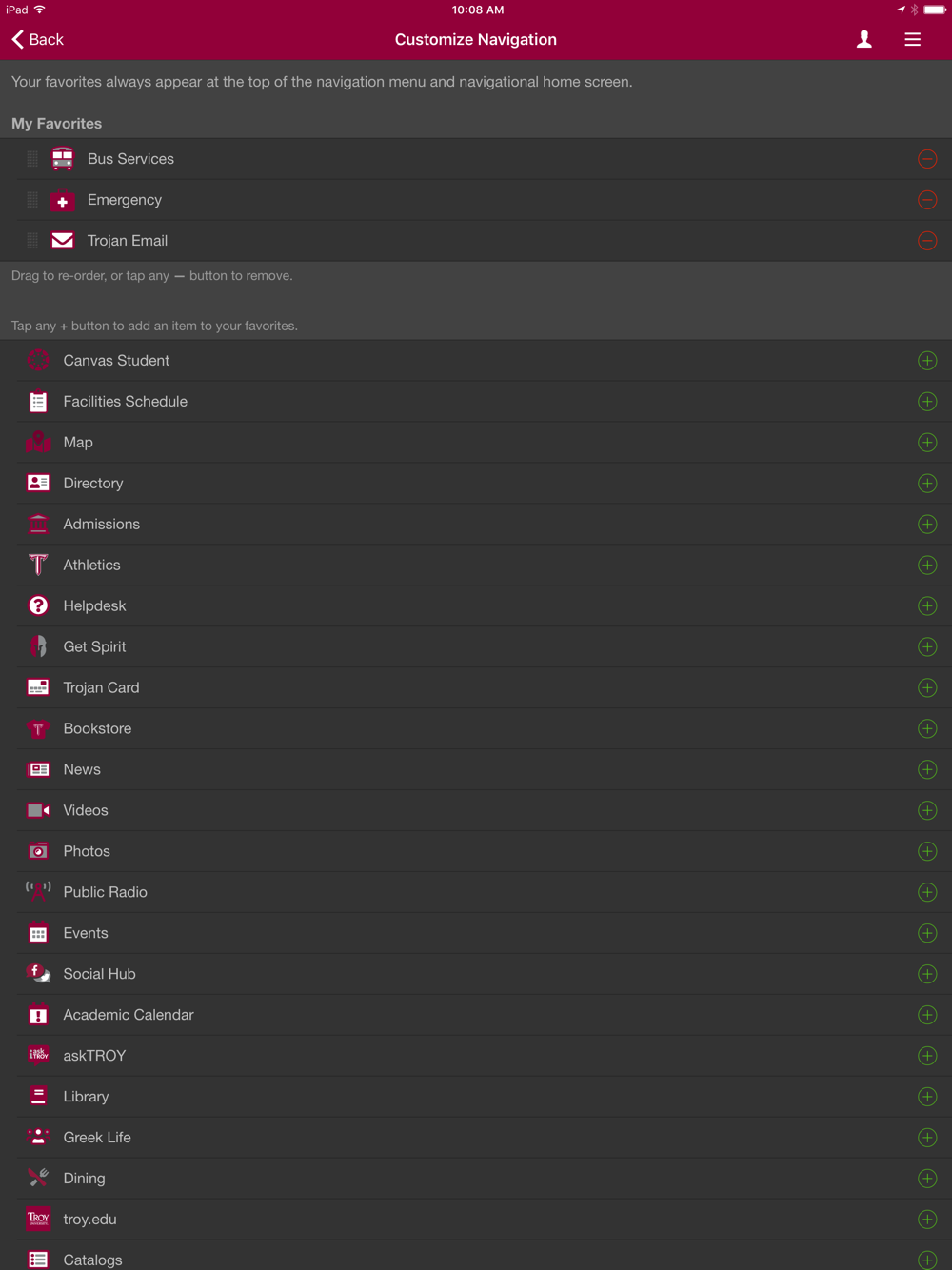Remove Bus Services from favorites
This screenshot has height=1270, width=952.
927,159
